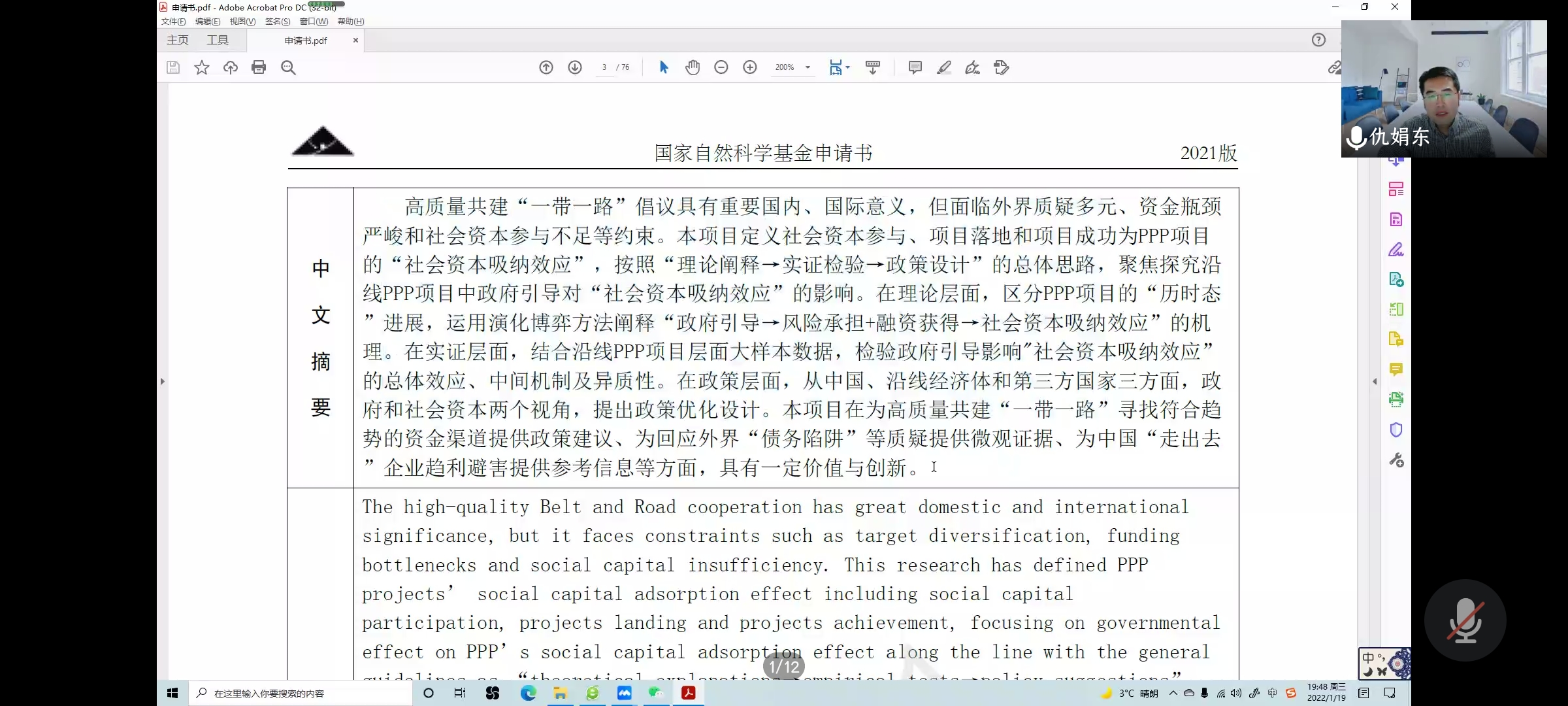Select the Hand pan tool
Screen dimensions: 1568x706
[x=693, y=67]
